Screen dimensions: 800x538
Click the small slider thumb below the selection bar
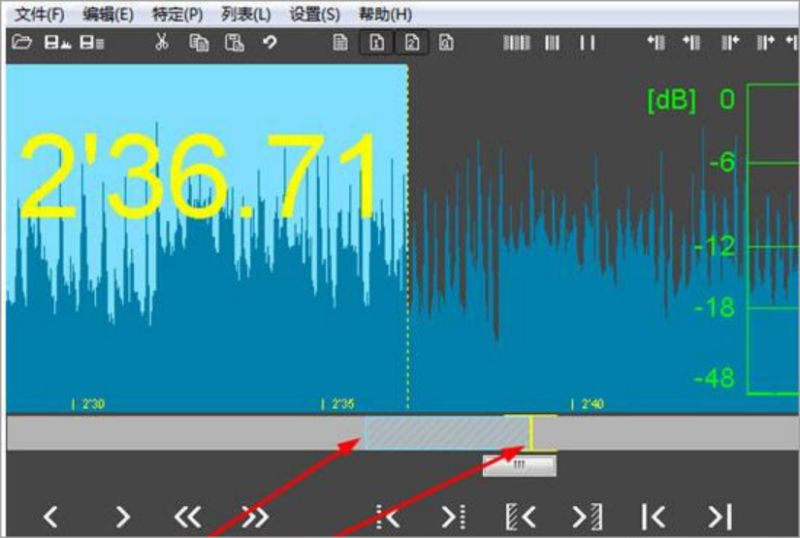(x=519, y=465)
